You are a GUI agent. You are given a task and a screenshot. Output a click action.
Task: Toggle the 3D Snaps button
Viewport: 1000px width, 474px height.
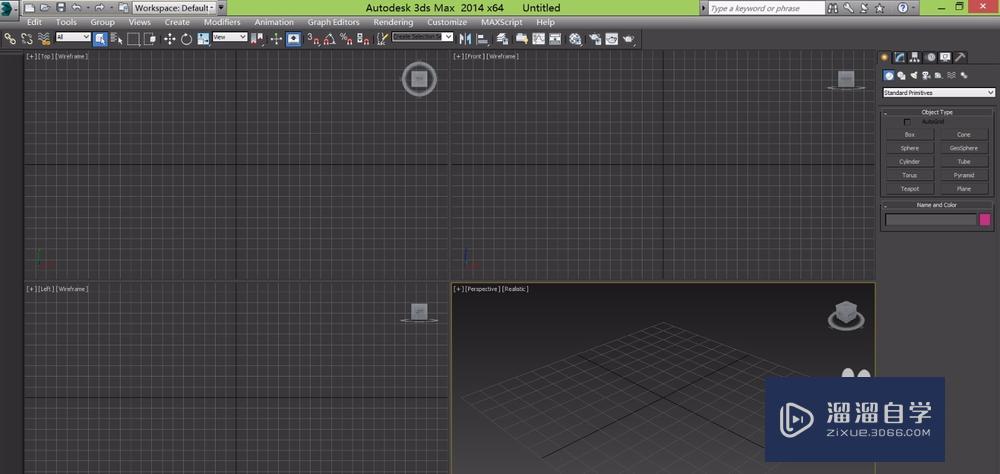coord(312,39)
